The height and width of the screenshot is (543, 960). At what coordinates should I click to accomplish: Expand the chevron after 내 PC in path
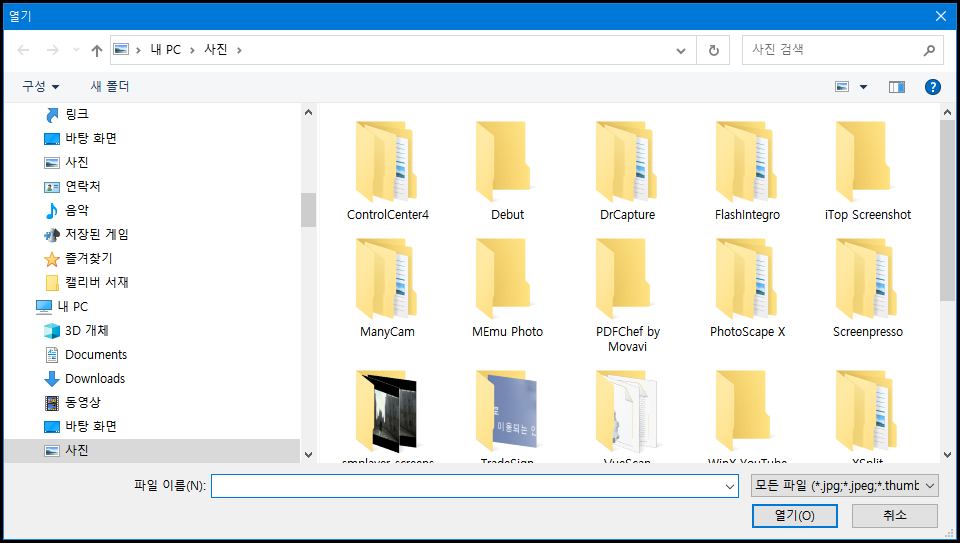pyautogui.click(x=192, y=50)
